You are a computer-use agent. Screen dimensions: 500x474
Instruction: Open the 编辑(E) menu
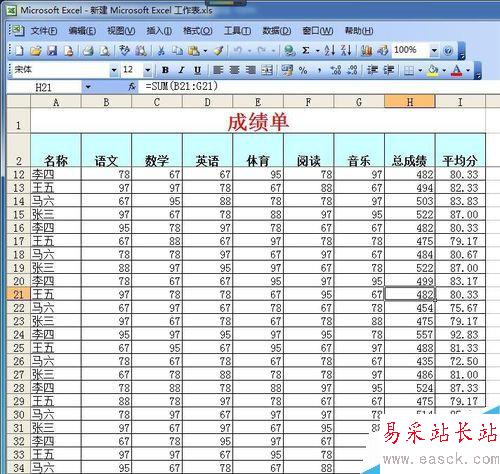82,31
